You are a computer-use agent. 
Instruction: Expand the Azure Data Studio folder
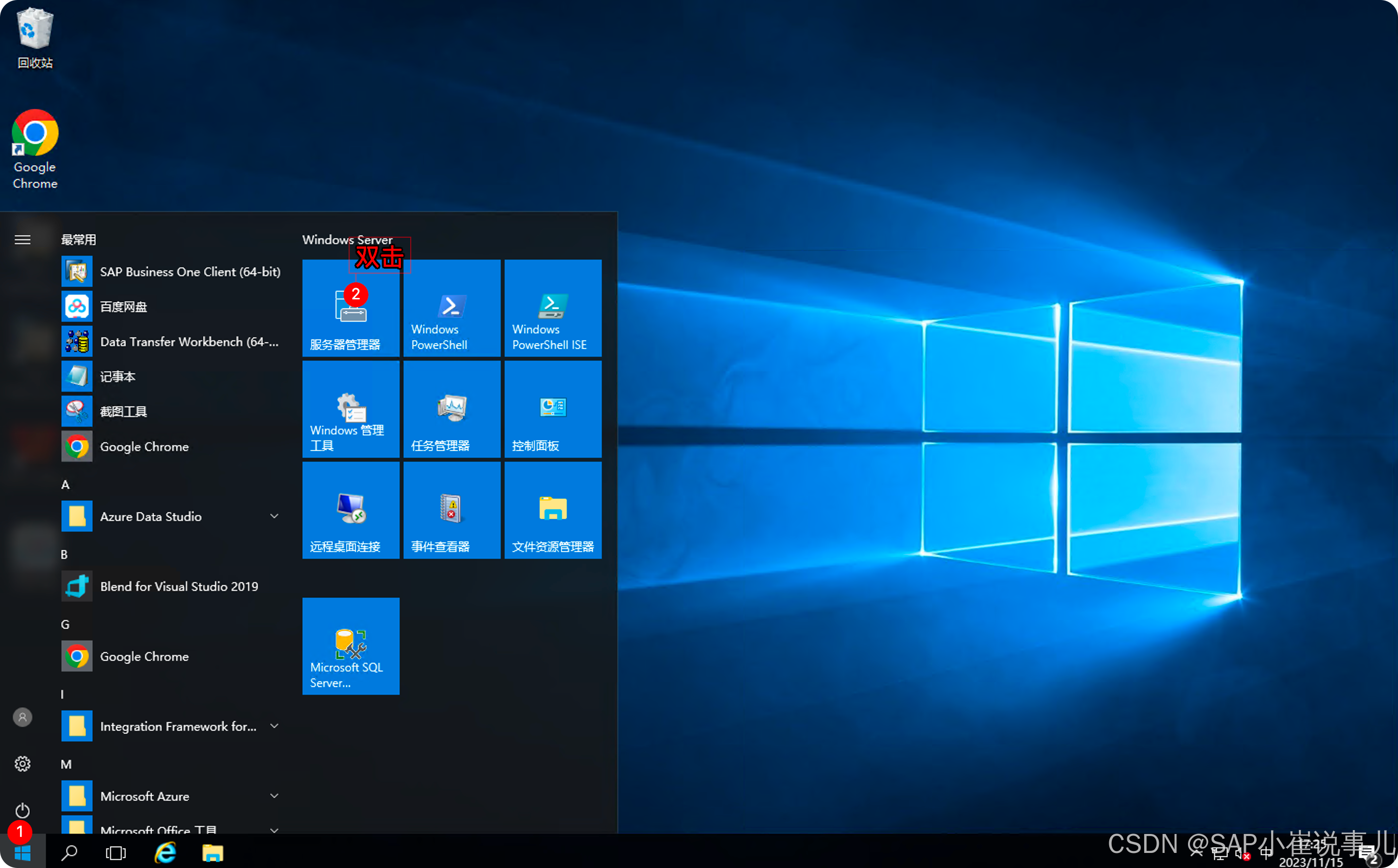point(172,516)
